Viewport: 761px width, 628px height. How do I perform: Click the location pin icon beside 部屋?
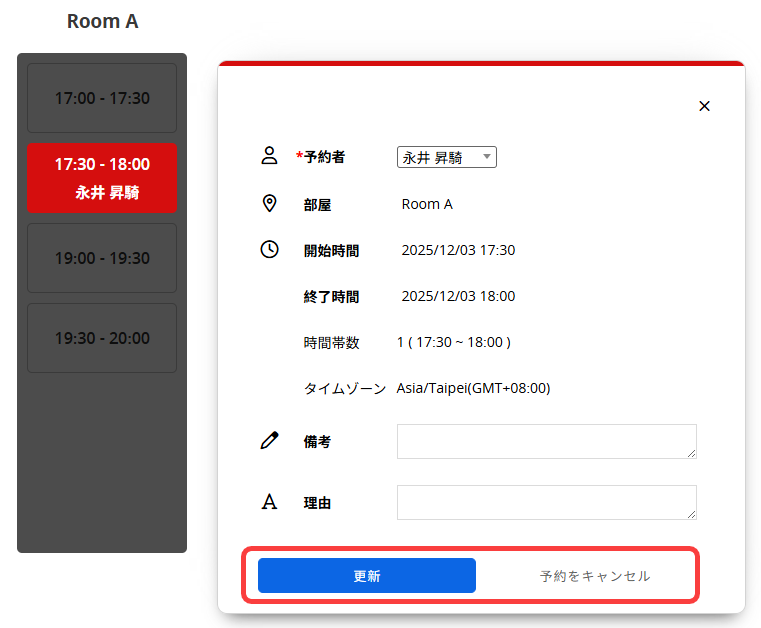pyautogui.click(x=269, y=204)
